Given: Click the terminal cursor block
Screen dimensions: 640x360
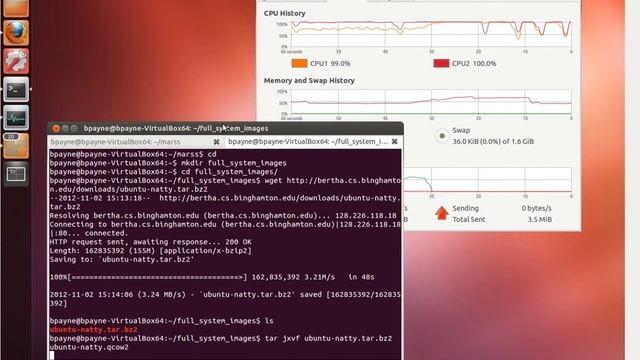Looking at the screenshot, I should click(52, 356).
